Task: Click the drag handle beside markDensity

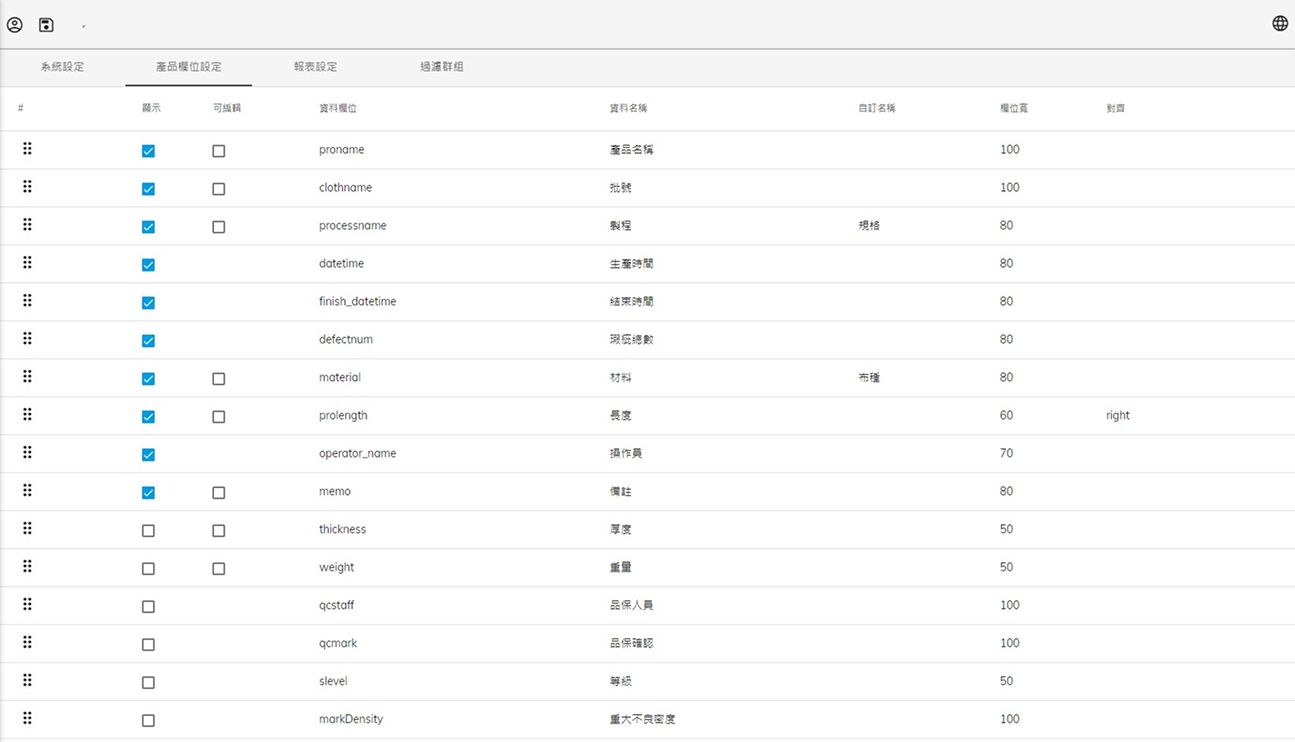Action: (x=27, y=718)
